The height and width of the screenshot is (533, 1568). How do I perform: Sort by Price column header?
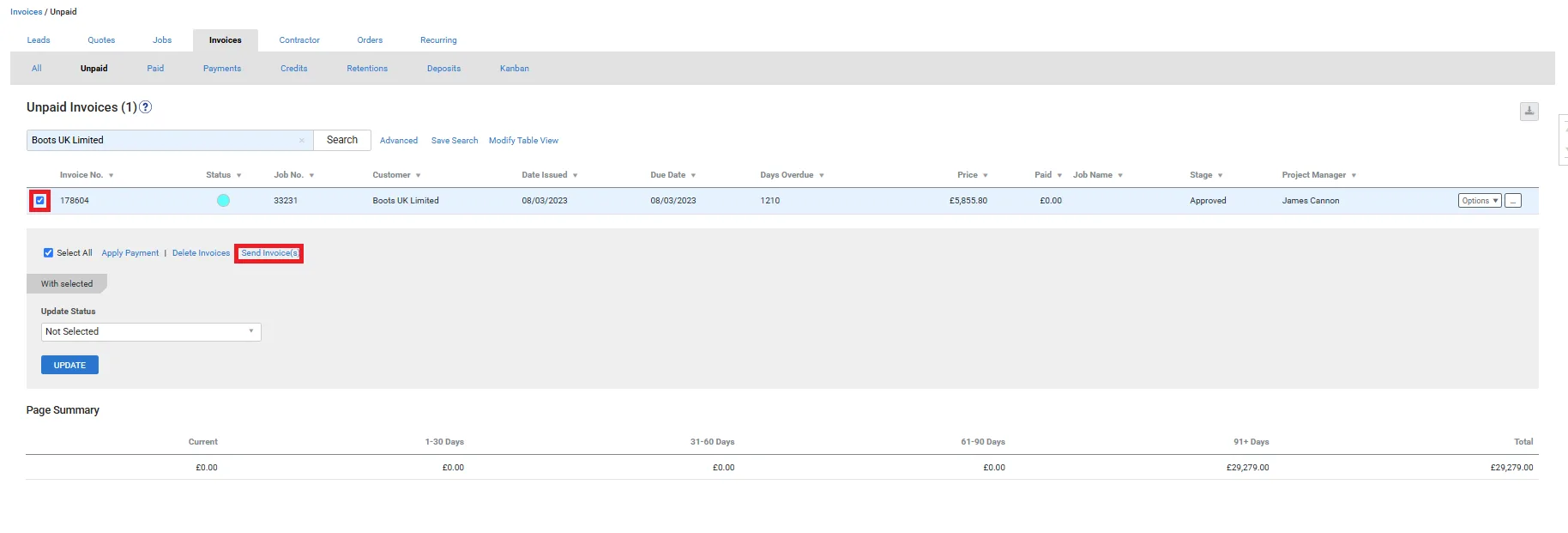[x=973, y=175]
